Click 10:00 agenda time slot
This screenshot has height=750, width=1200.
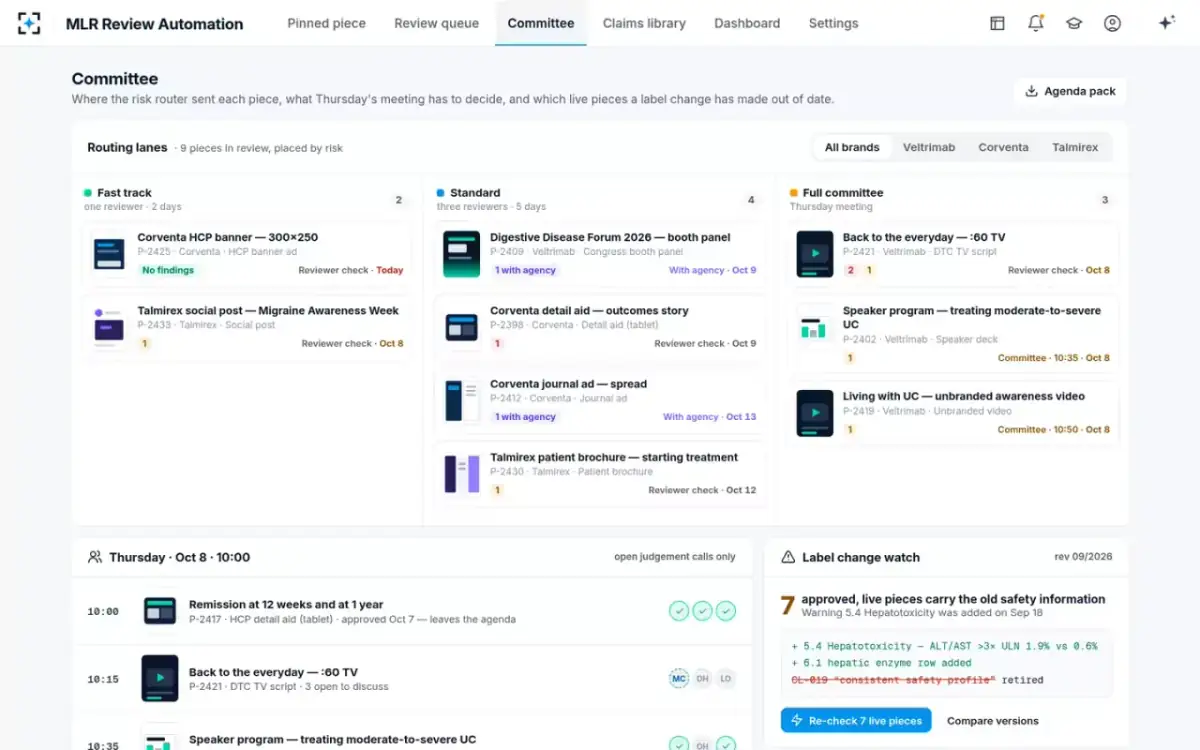(x=103, y=611)
